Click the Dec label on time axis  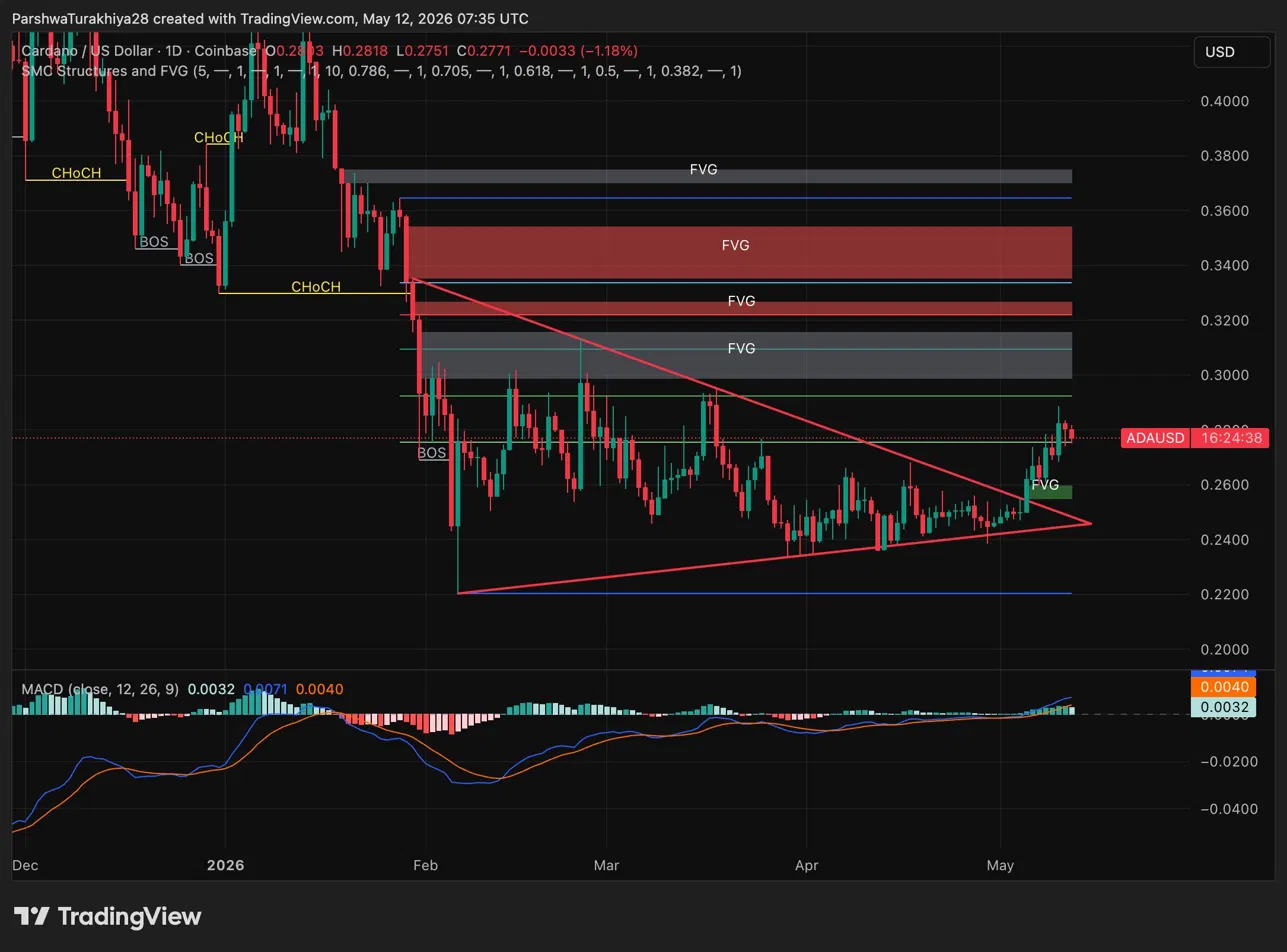25,865
